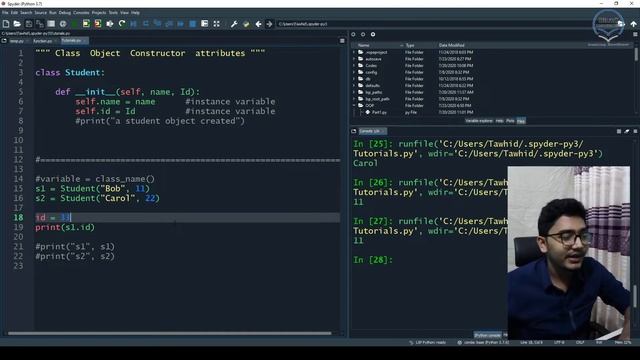Expand the defaults folder
Screen dimensions: 640x360
coord(354,85)
